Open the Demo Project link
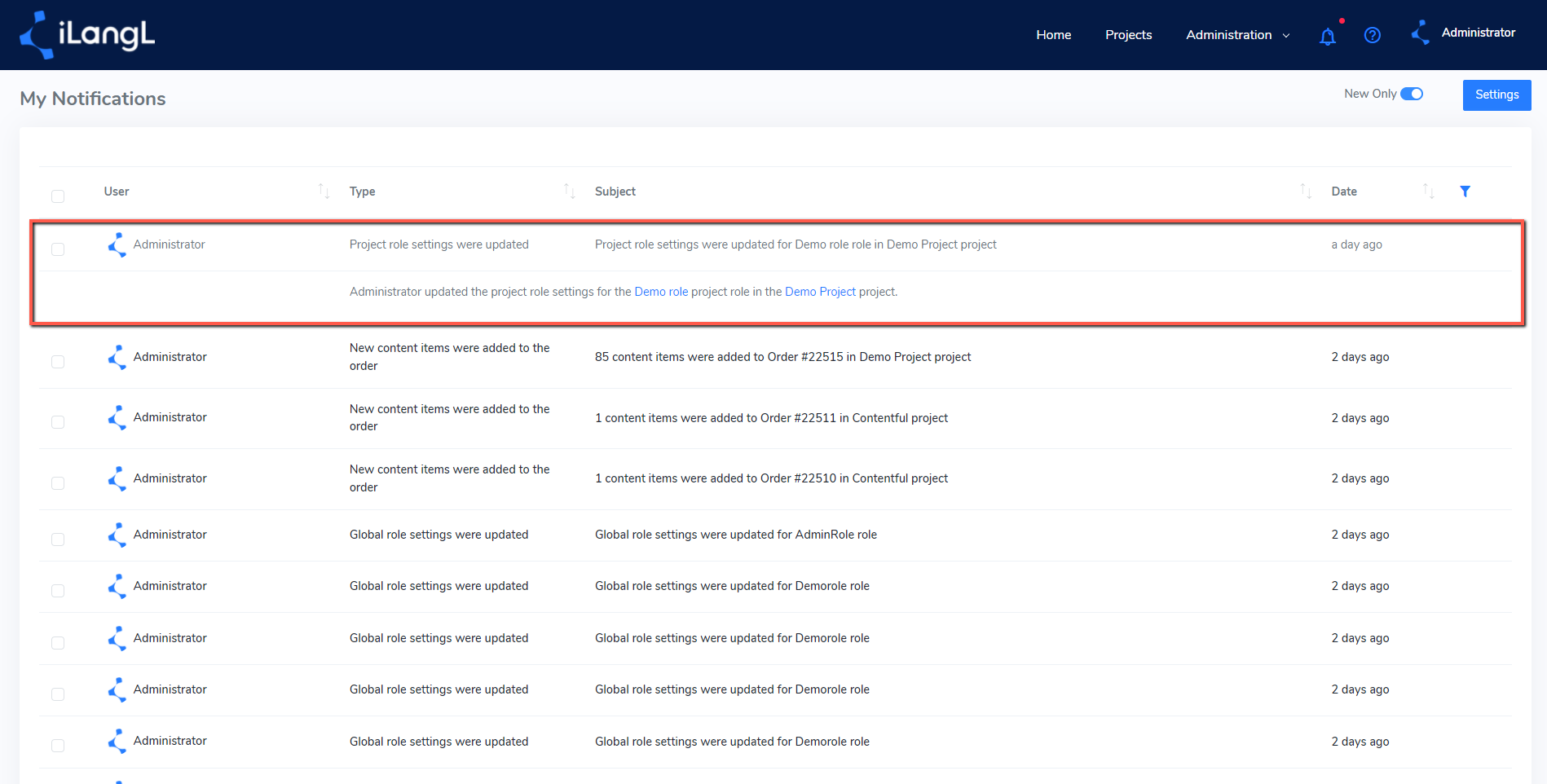Image resolution: width=1547 pixels, height=784 pixels. click(x=820, y=292)
